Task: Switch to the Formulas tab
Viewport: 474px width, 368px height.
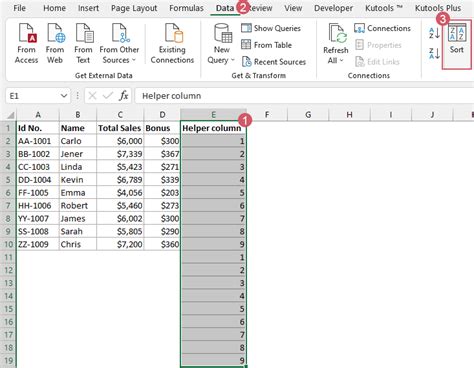Action: click(x=186, y=8)
